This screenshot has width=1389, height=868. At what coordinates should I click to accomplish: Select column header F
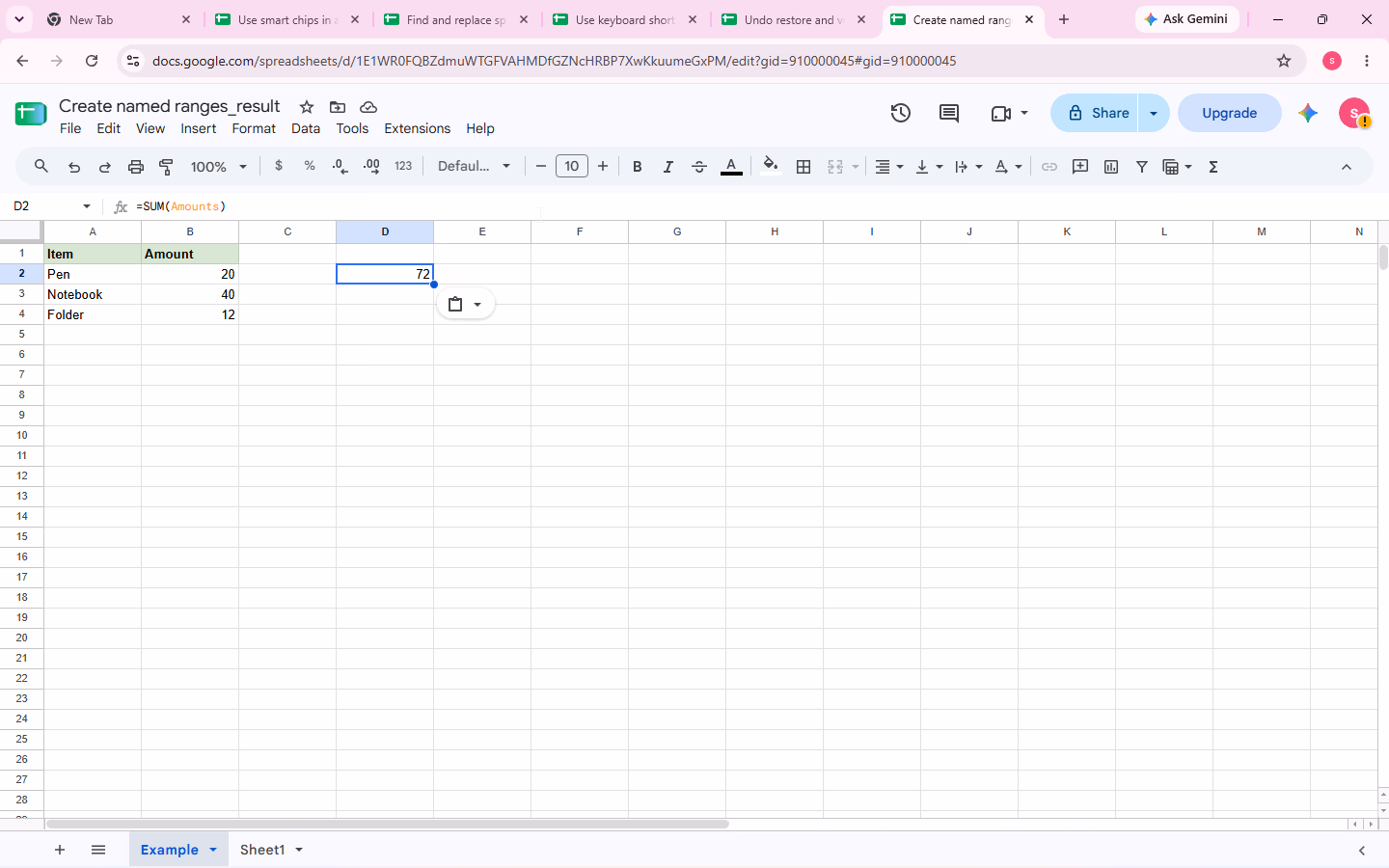click(580, 231)
